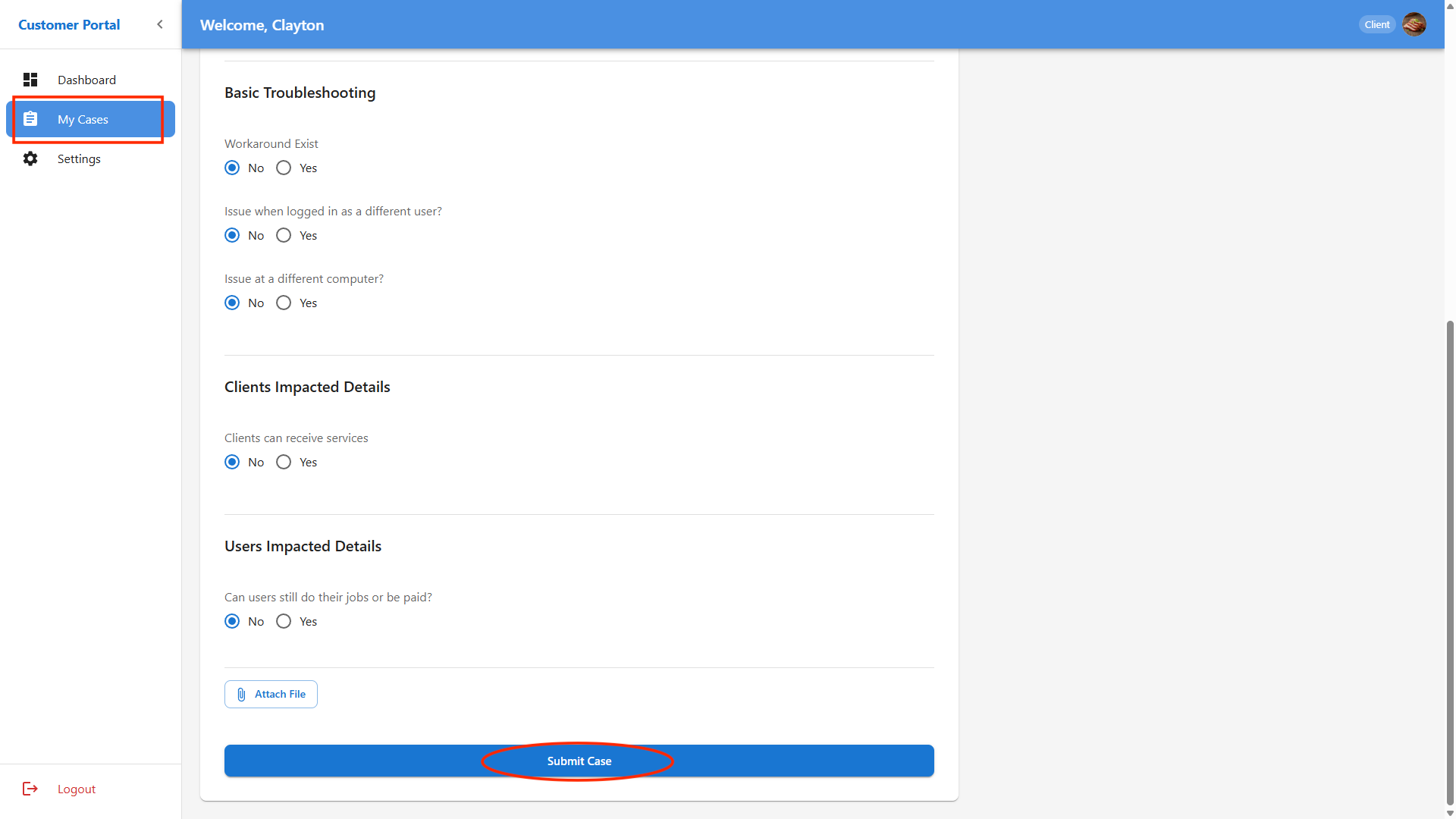The width and height of the screenshot is (1456, 819).
Task: Go to the Settings menu item
Action: pos(79,158)
